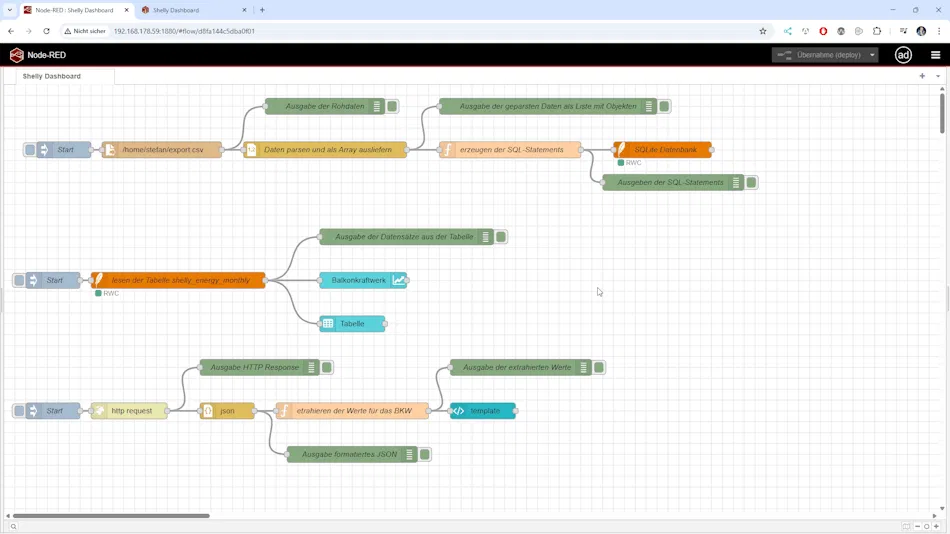The image size is (950, 534).
Task: Disable the 'Ausgeben der SQL-Statements' debug node
Action: (752, 183)
